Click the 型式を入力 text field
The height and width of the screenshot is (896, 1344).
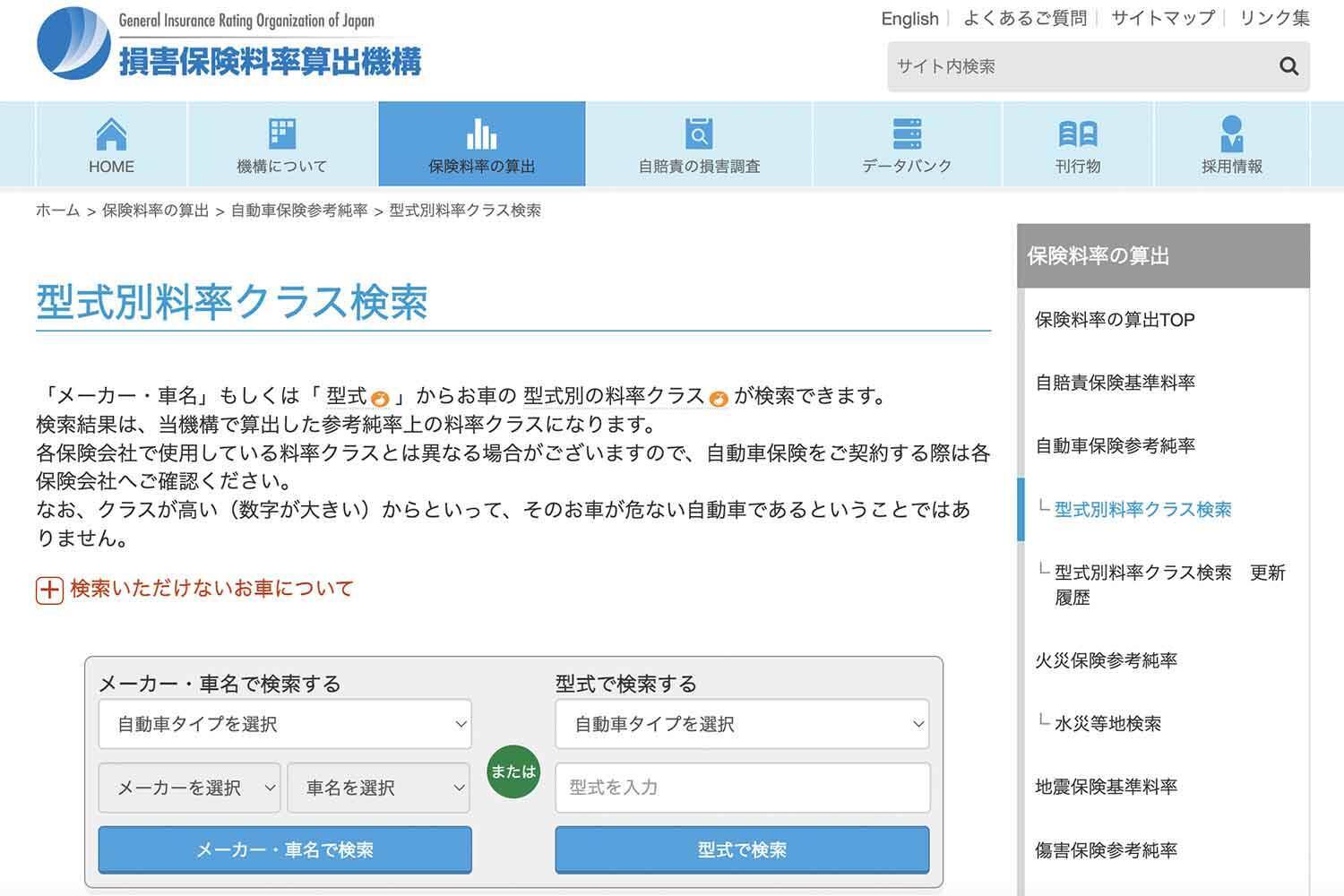point(743,788)
